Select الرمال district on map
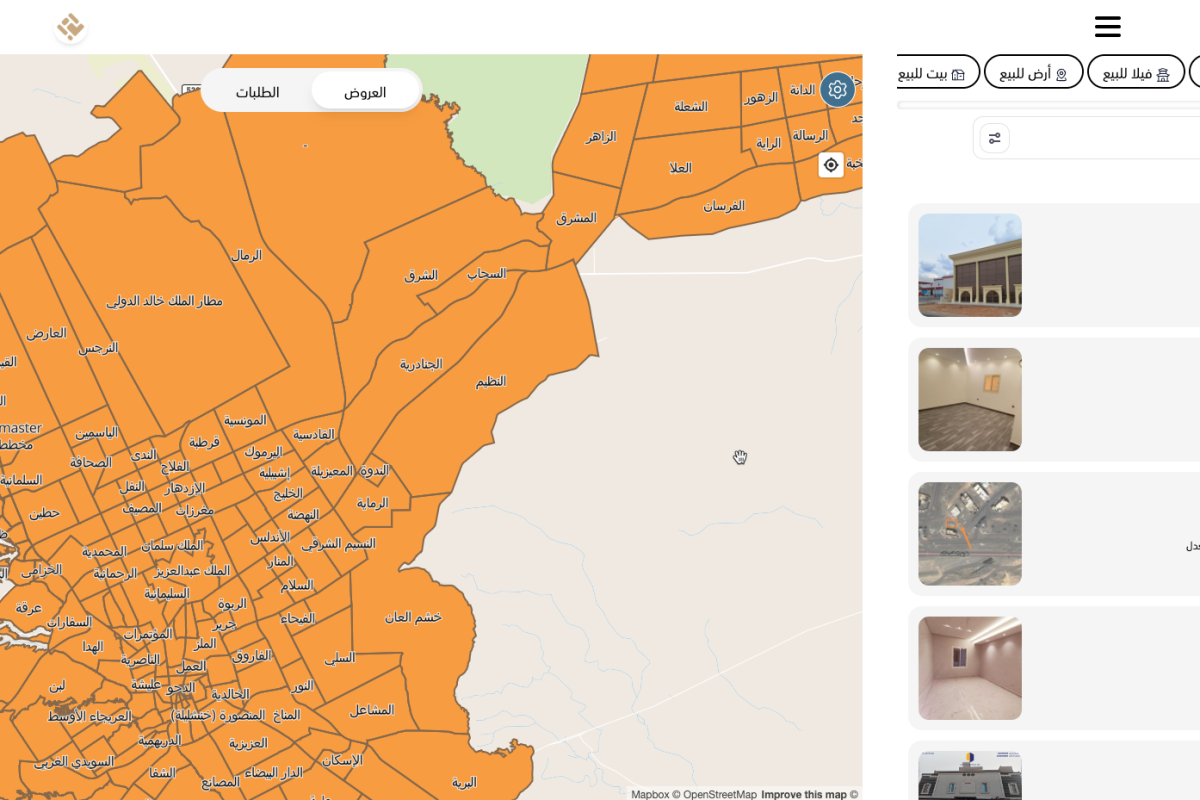The height and width of the screenshot is (800, 1200). (x=246, y=255)
